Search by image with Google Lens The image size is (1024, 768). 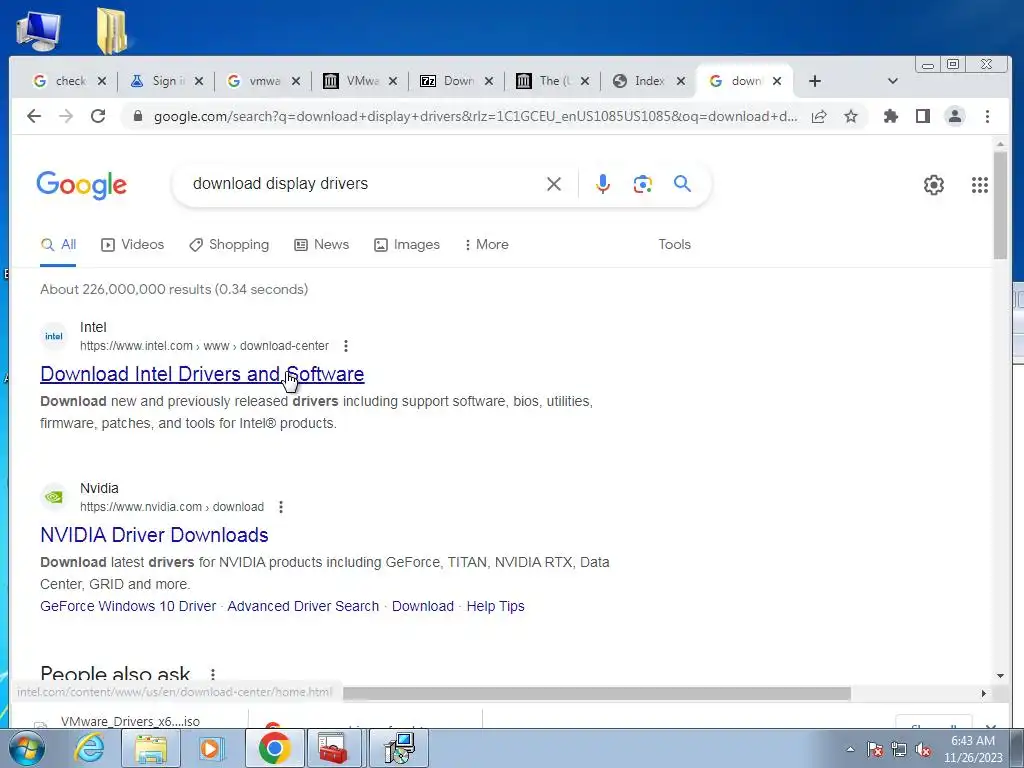pos(643,184)
